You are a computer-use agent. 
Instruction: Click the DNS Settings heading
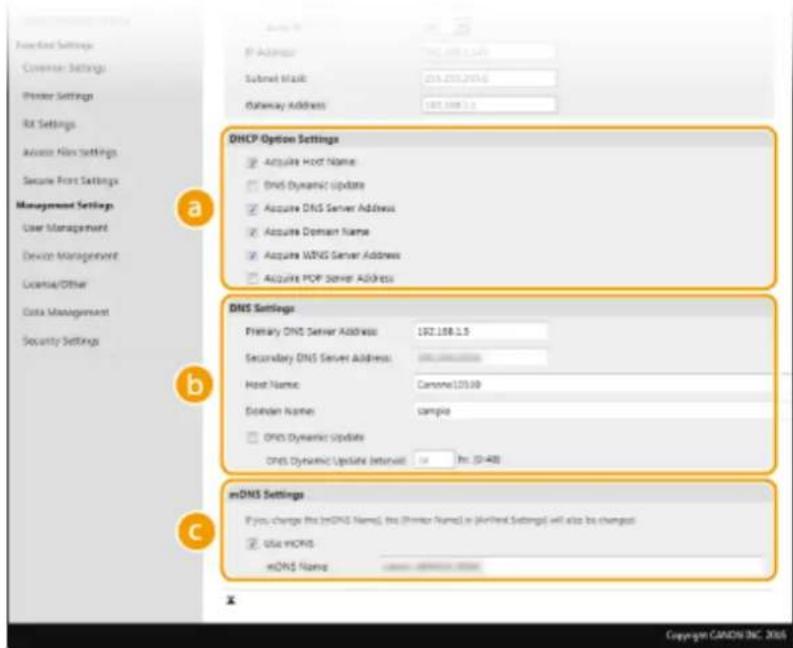(262, 308)
